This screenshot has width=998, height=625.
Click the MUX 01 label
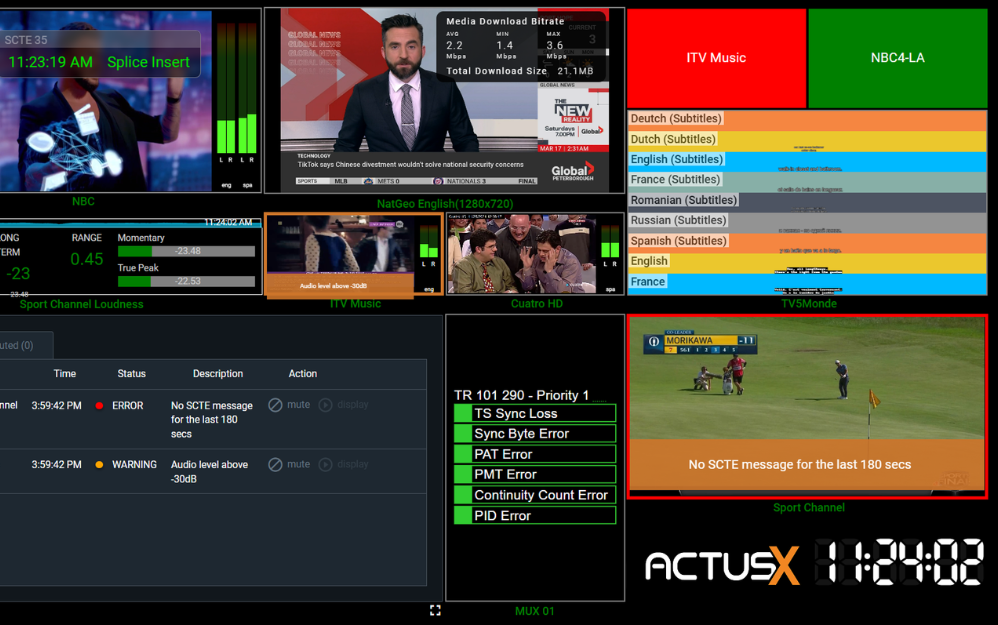535,611
